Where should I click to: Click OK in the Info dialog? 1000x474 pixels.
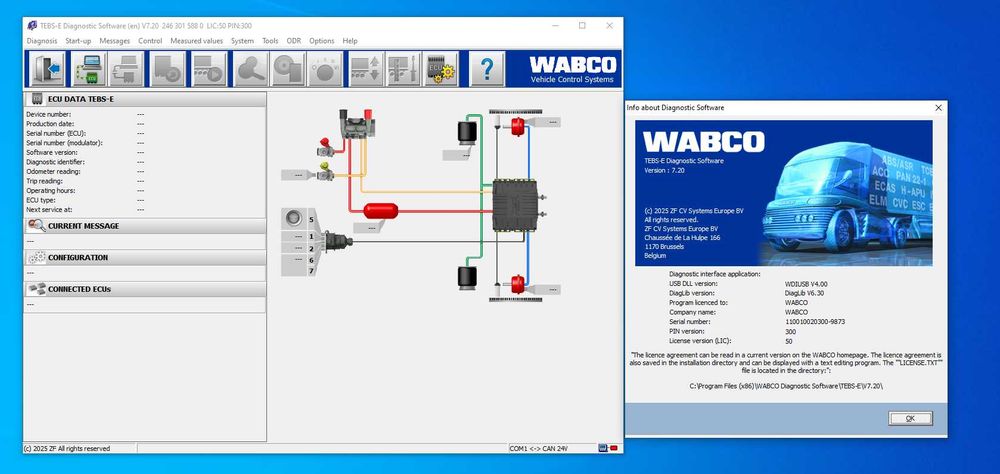point(910,418)
